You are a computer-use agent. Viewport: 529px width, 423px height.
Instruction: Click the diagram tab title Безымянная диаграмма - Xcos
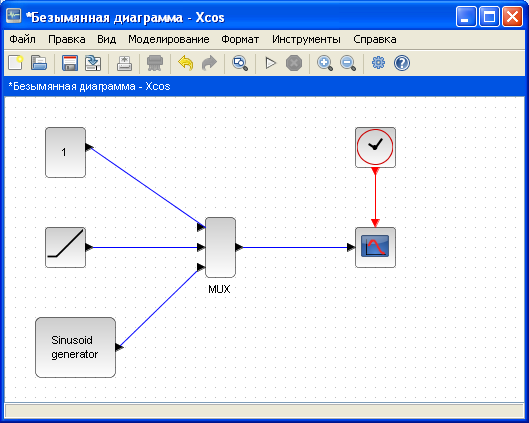(89, 87)
